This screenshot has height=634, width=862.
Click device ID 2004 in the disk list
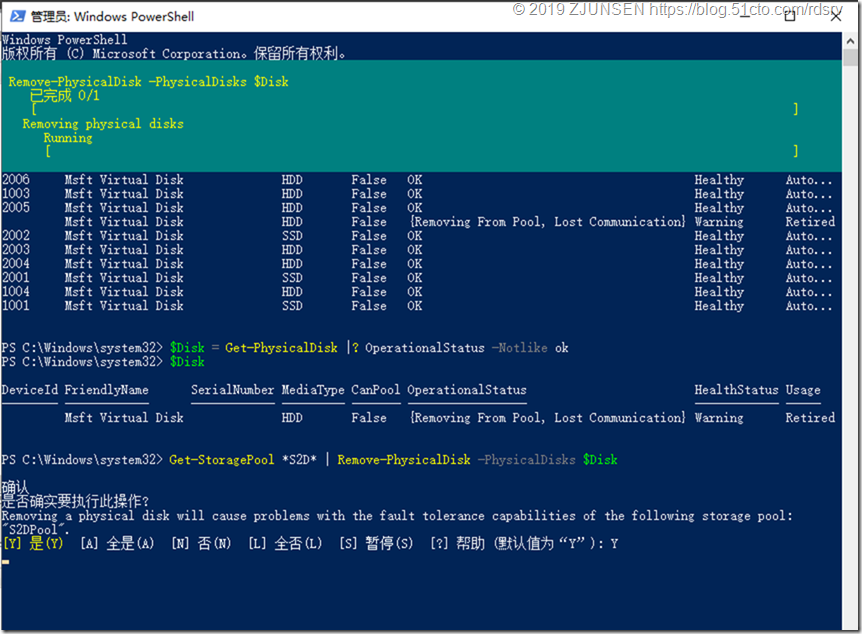click(x=15, y=264)
